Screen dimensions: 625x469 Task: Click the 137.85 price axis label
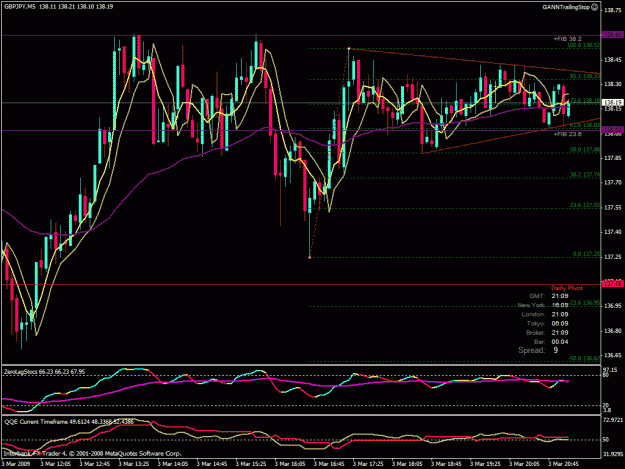(x=613, y=158)
